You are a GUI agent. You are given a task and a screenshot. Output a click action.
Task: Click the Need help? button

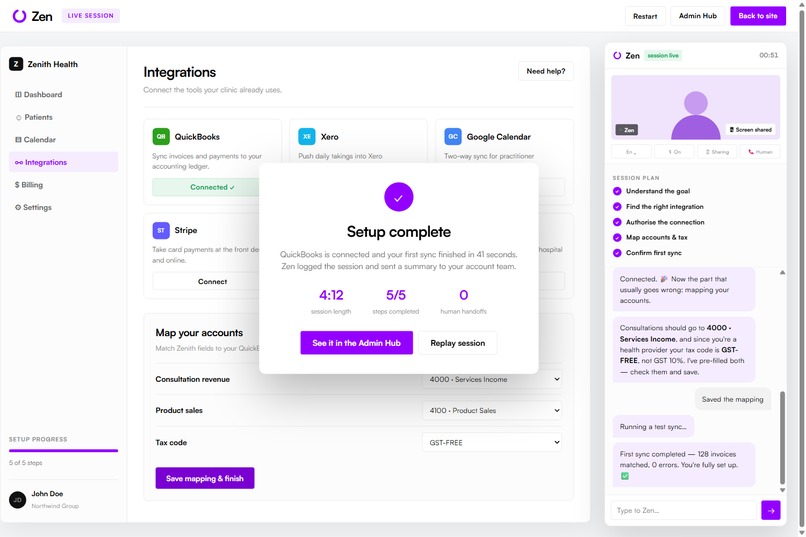click(545, 71)
